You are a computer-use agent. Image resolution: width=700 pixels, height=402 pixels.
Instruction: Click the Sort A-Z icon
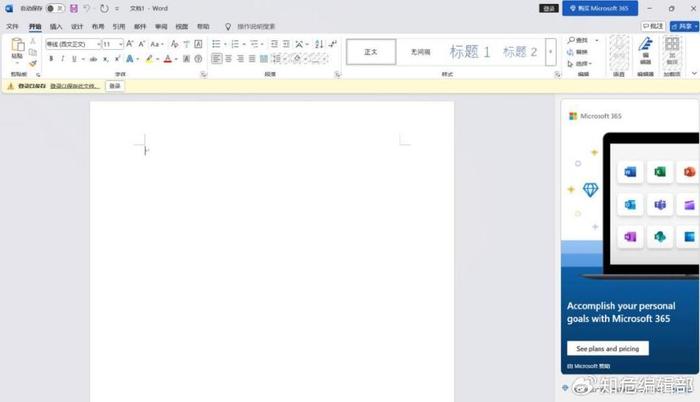pos(319,44)
